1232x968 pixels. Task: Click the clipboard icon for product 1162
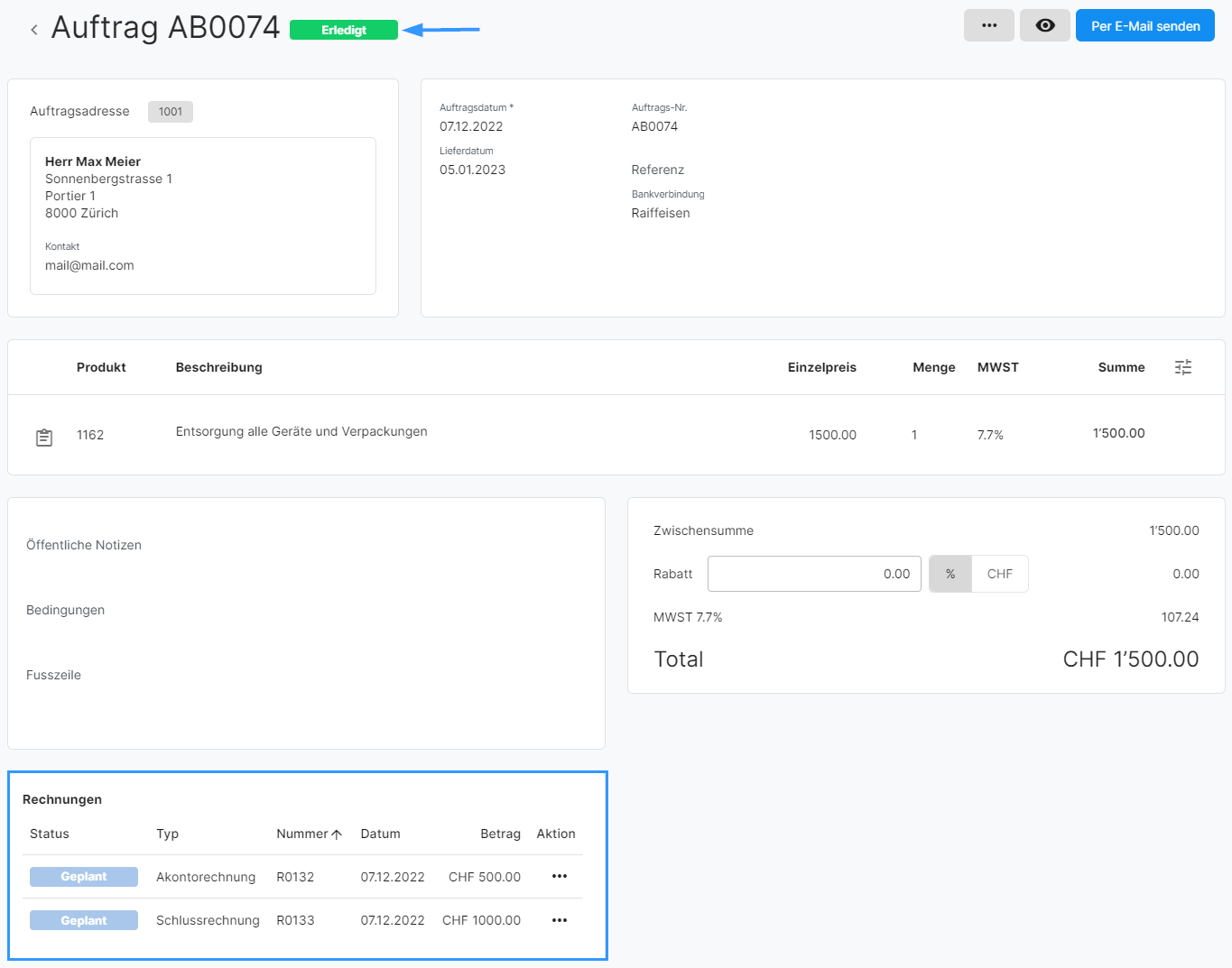[44, 438]
